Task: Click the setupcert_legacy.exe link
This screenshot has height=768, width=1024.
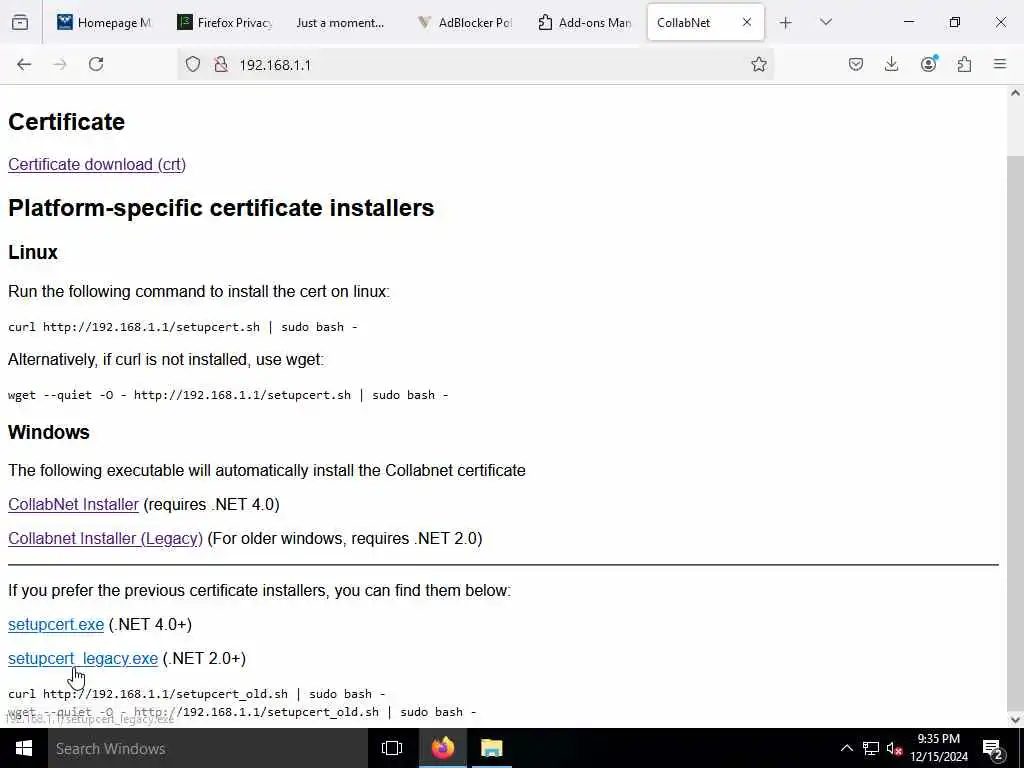Action: 83,659
